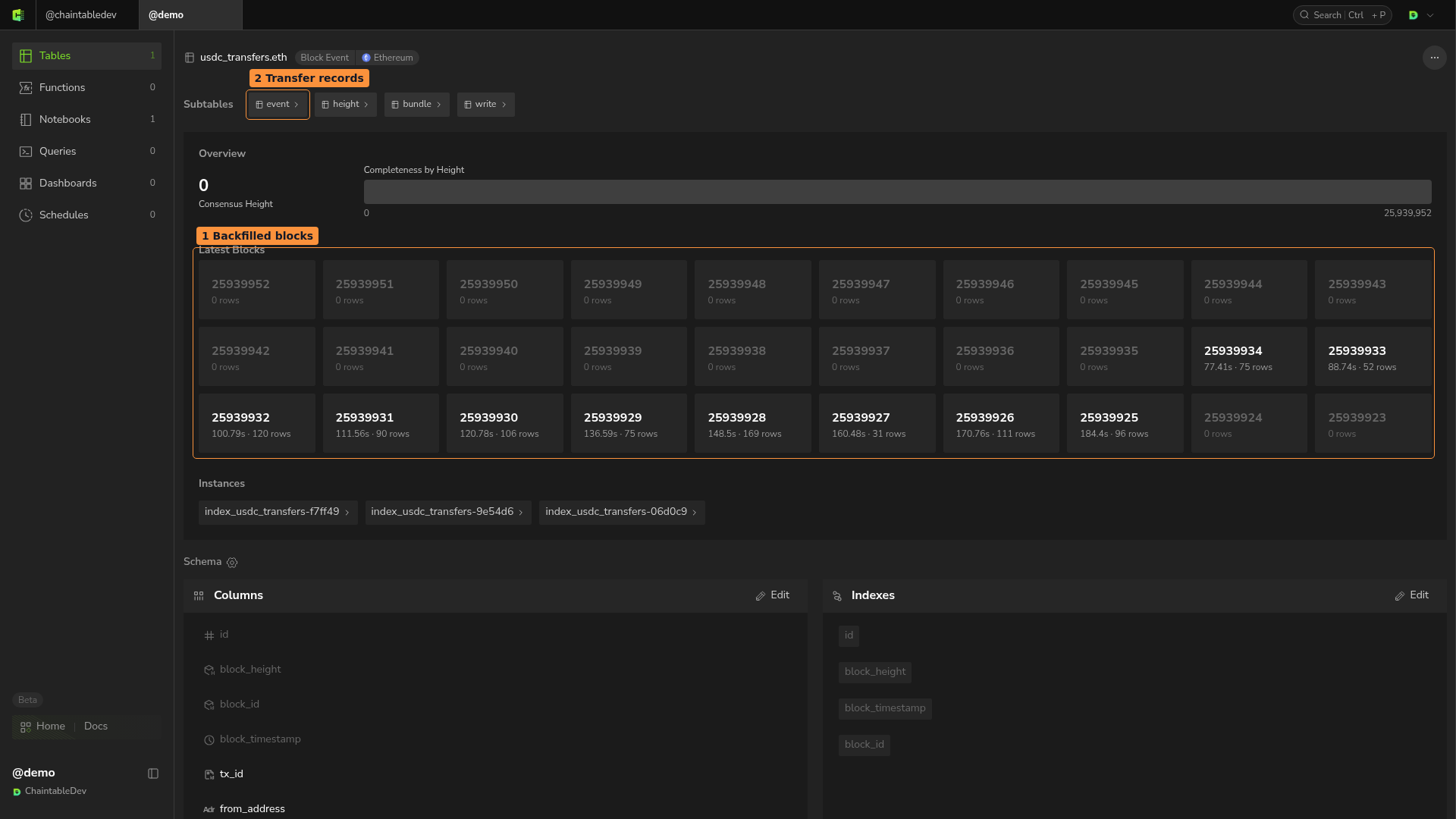Viewport: 1456px width, 819px height.
Task: Click the Home grid icon
Action: [26, 726]
